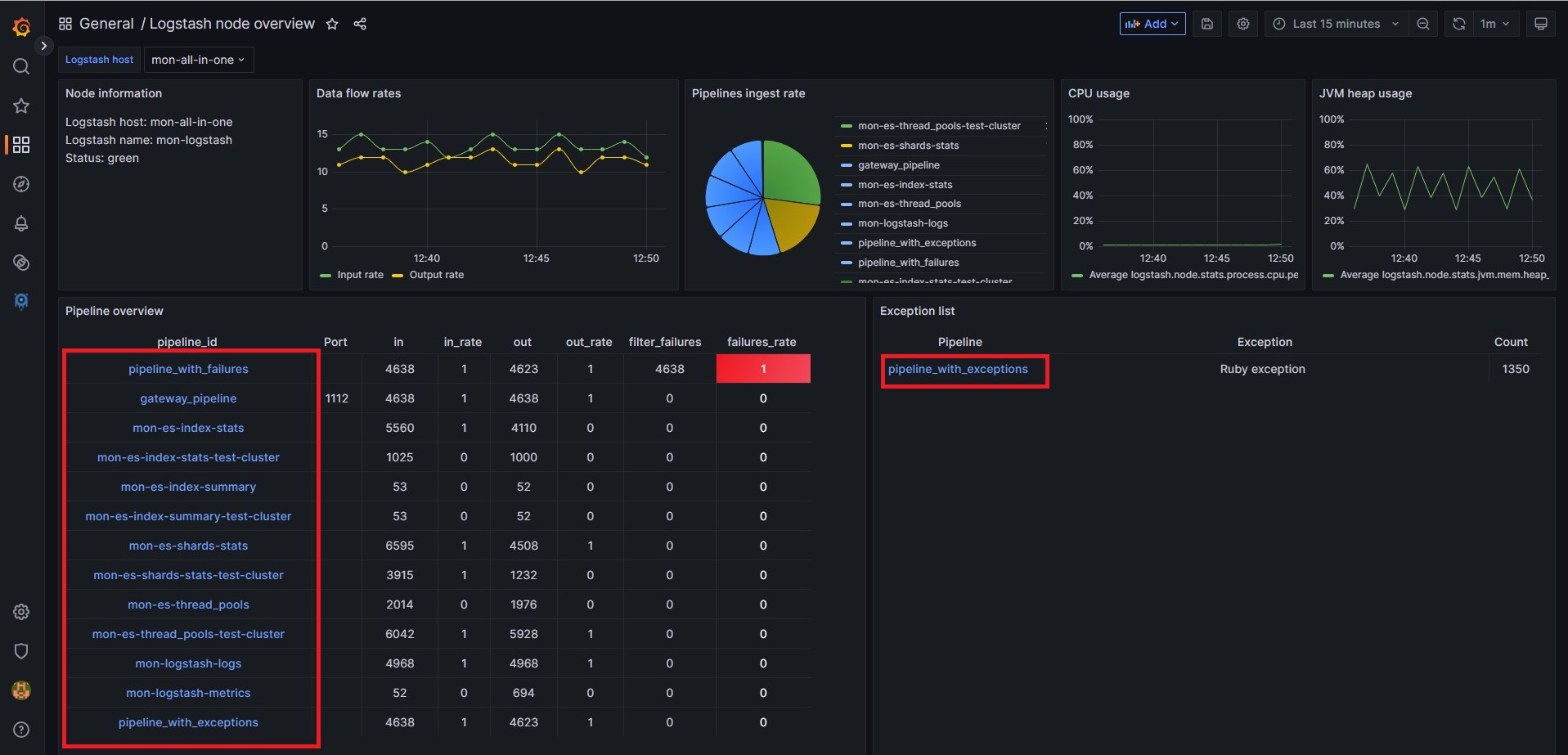Viewport: 1568px width, 755px height.
Task: Open the Data flow rates panel title
Action: coord(358,93)
